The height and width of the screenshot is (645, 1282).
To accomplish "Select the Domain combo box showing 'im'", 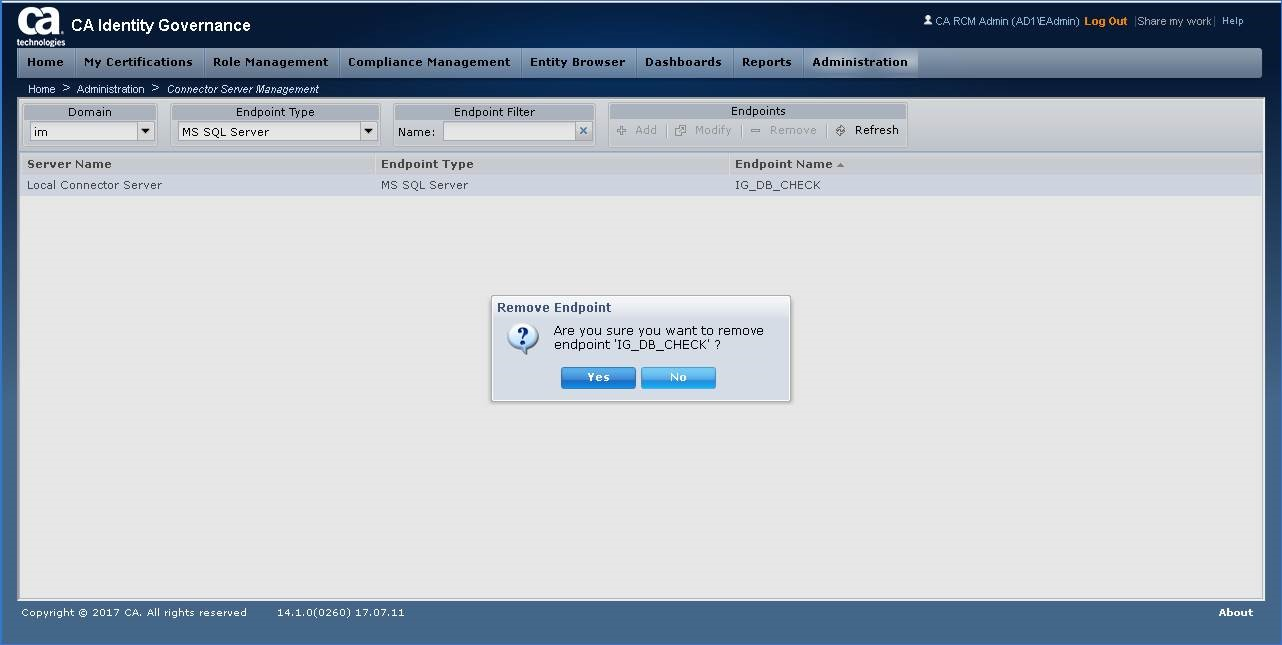I will click(91, 131).
